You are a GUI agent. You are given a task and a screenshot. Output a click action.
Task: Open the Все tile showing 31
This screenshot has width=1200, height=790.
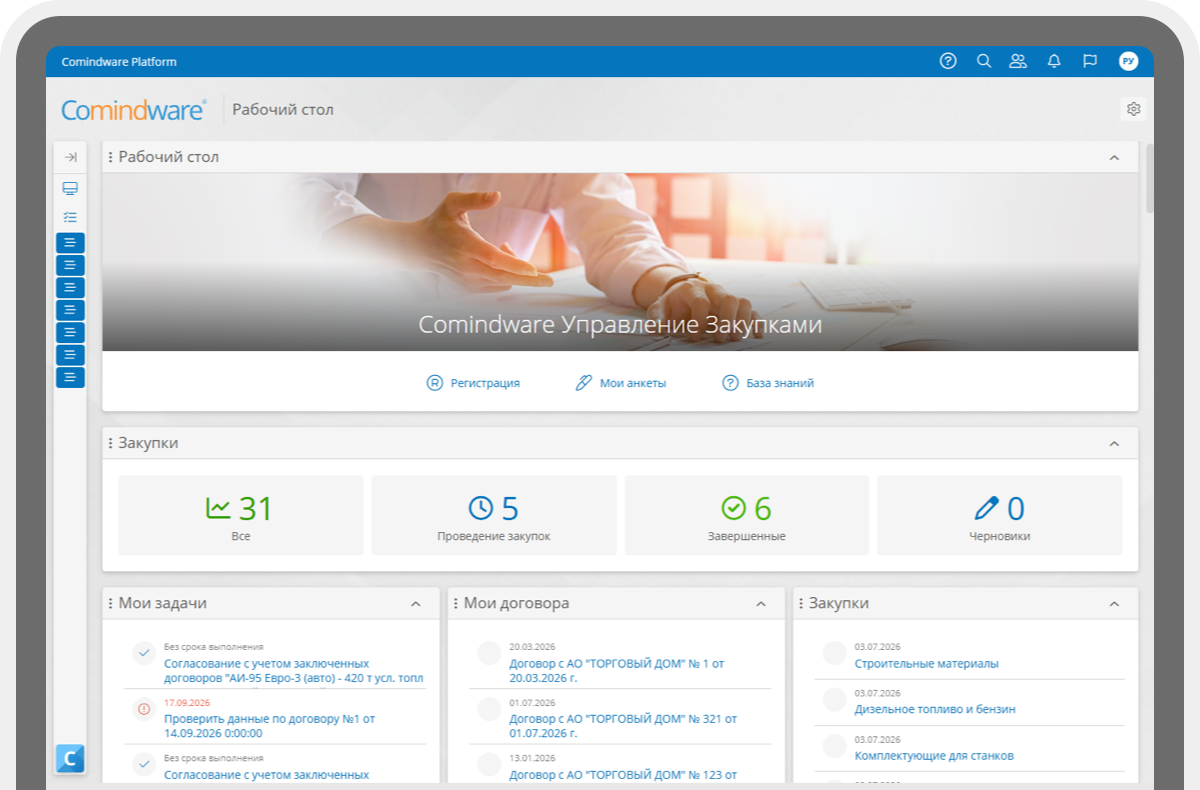240,515
